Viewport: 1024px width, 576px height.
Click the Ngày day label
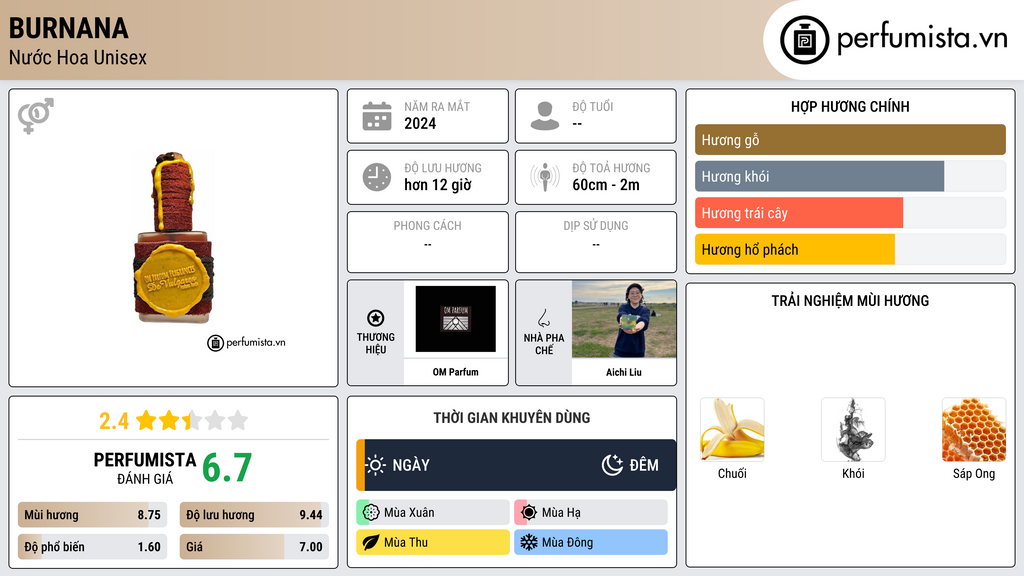tap(411, 465)
